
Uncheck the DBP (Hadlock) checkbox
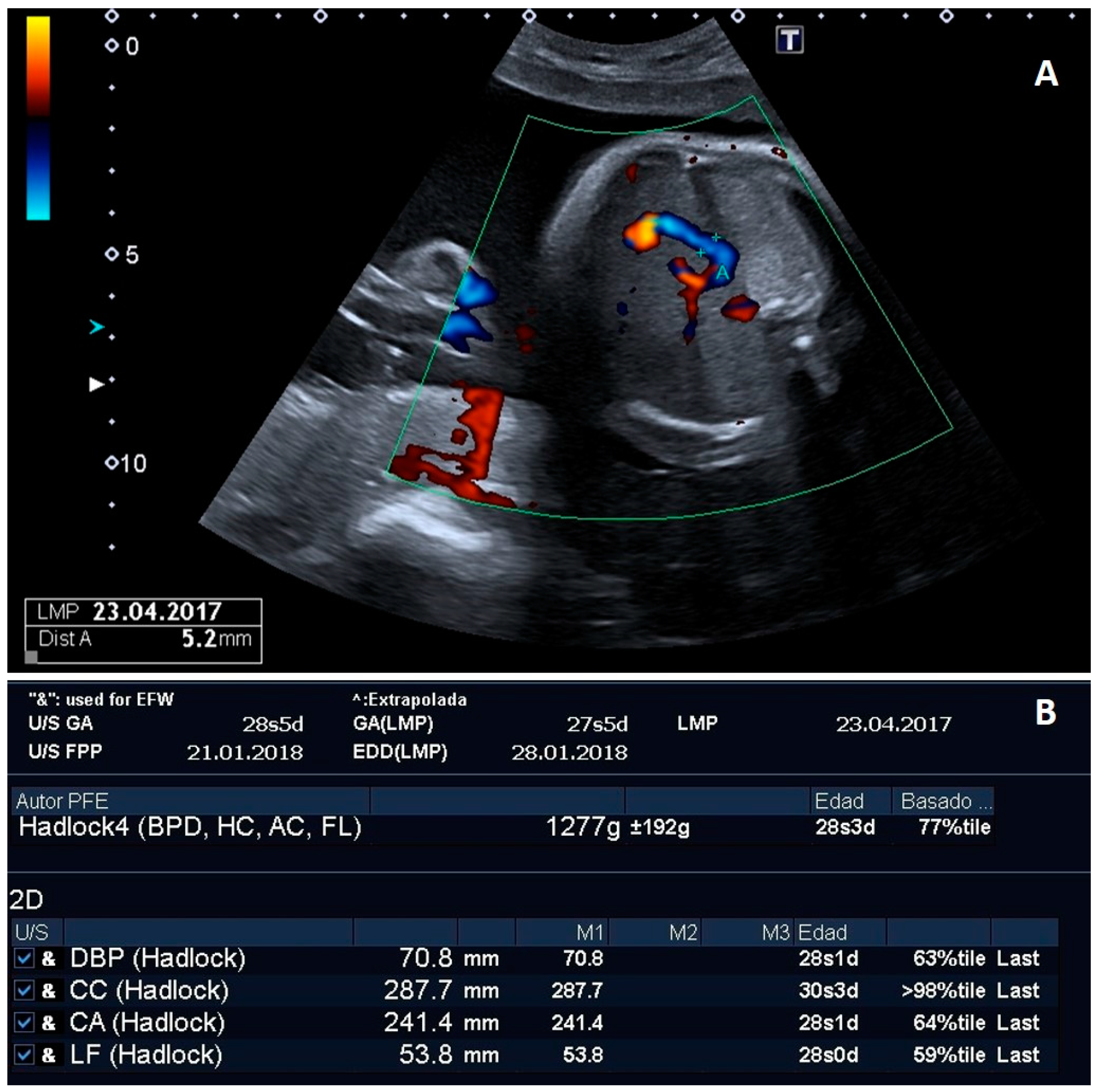24,958
